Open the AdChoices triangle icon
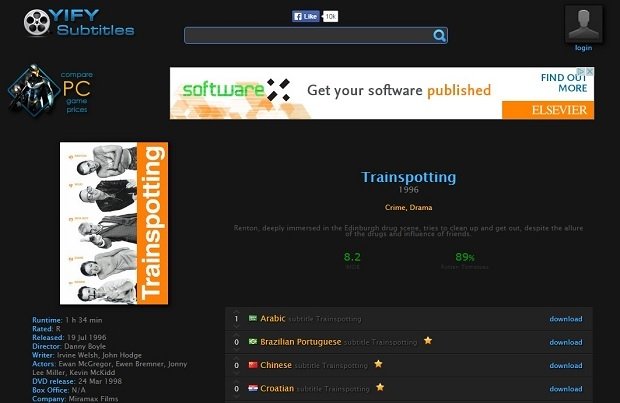The height and width of the screenshot is (403, 620). click(581, 72)
